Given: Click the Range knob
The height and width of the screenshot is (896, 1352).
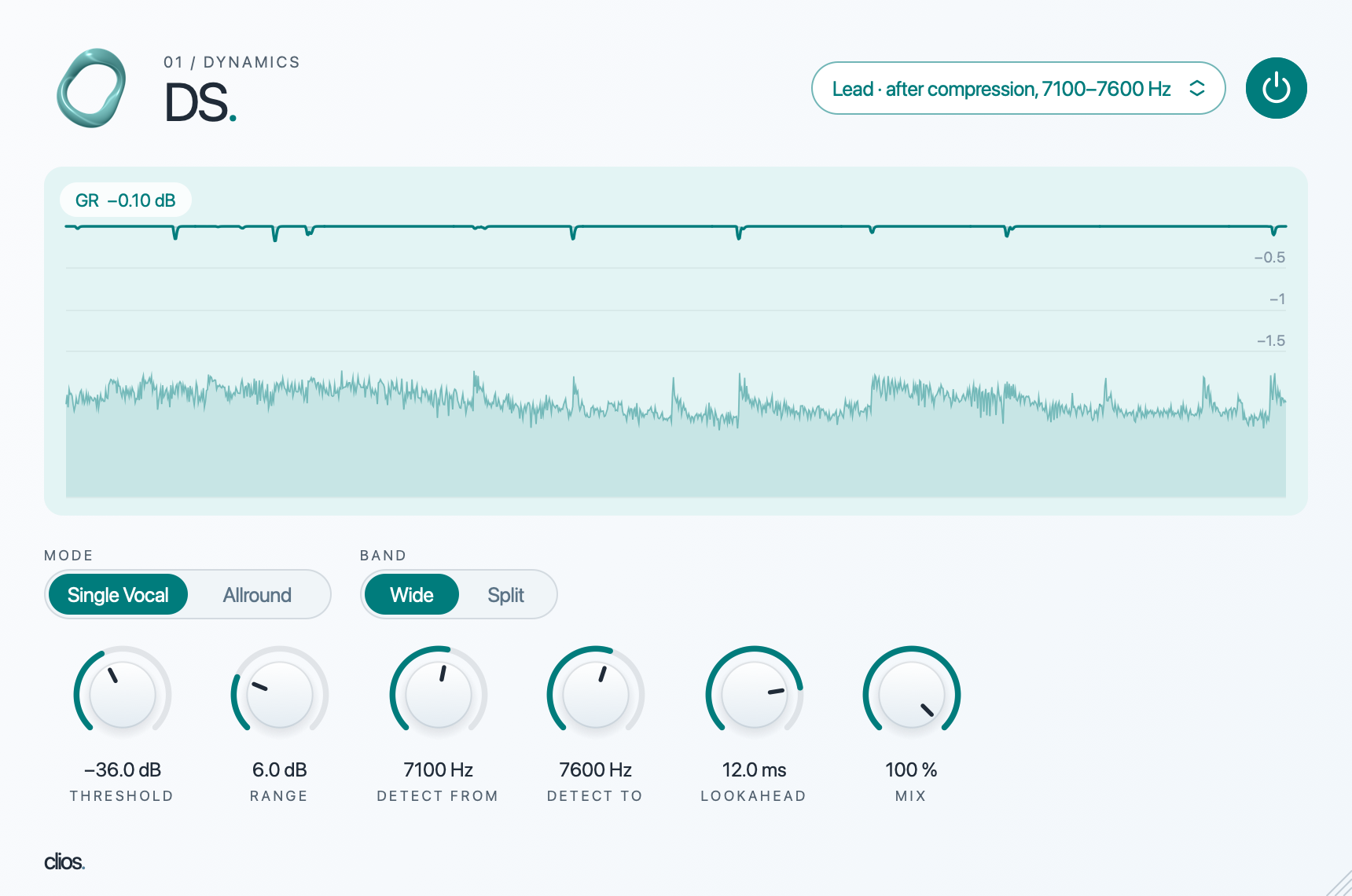Looking at the screenshot, I should [280, 695].
